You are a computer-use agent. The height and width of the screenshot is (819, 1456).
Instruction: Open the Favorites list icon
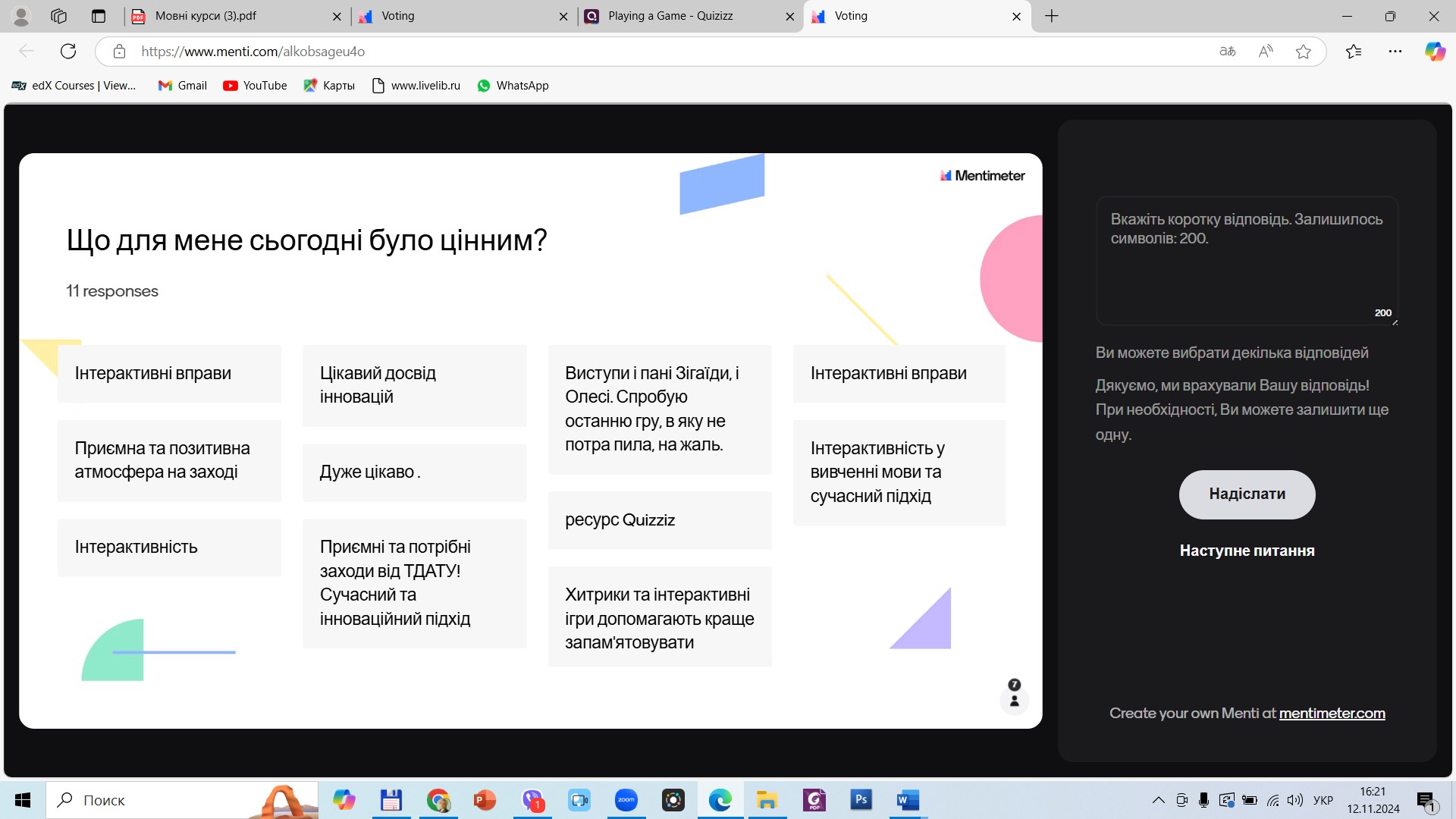(1353, 52)
